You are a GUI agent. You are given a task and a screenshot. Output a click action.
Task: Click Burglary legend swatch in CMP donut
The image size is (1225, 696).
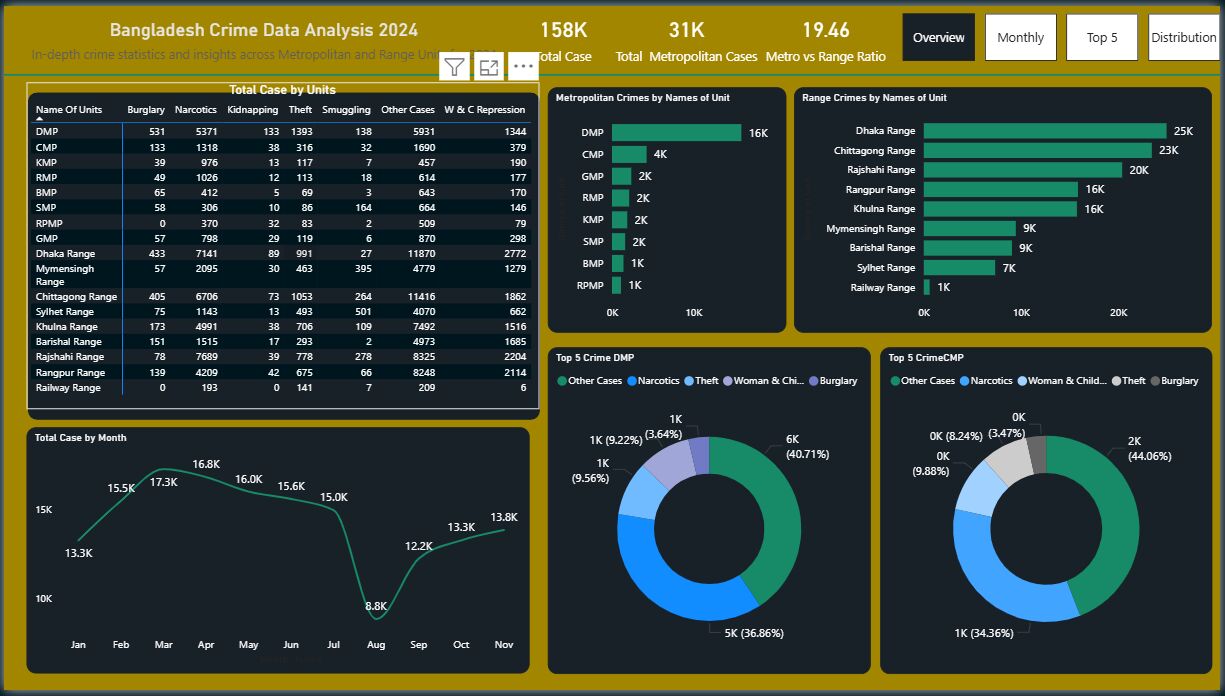(x=1156, y=381)
